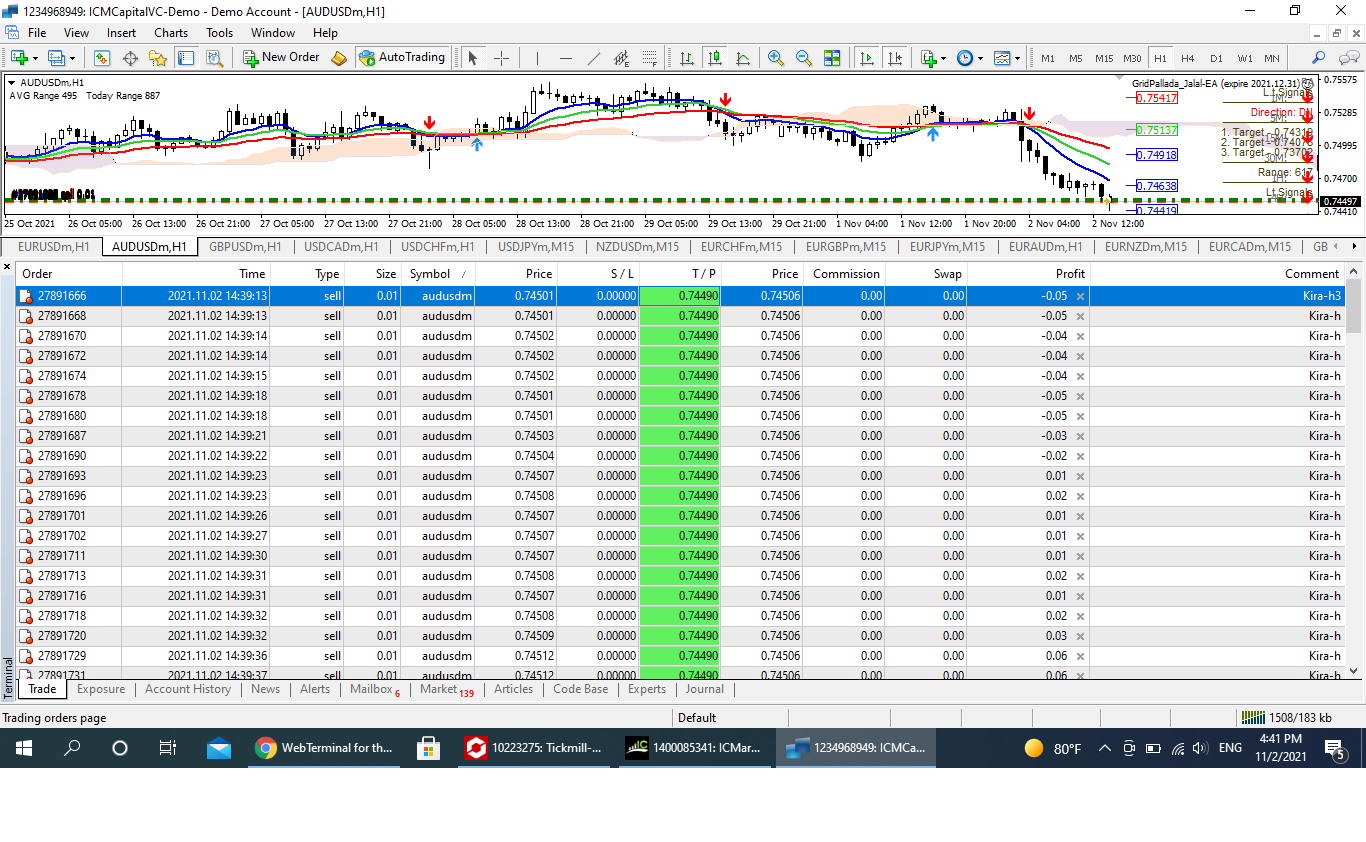Click the Zoom Out magnifier icon

(803, 58)
